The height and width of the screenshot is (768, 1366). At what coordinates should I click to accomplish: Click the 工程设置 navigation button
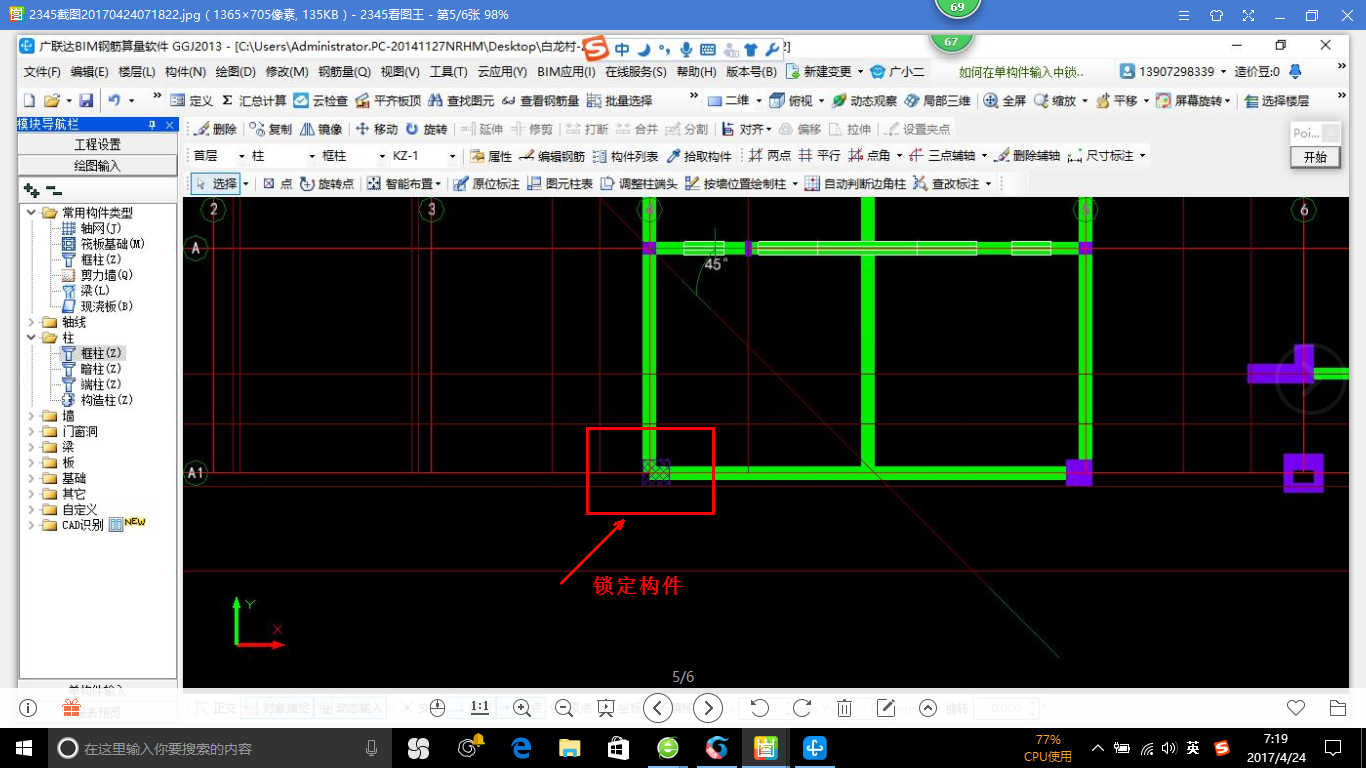coord(98,145)
